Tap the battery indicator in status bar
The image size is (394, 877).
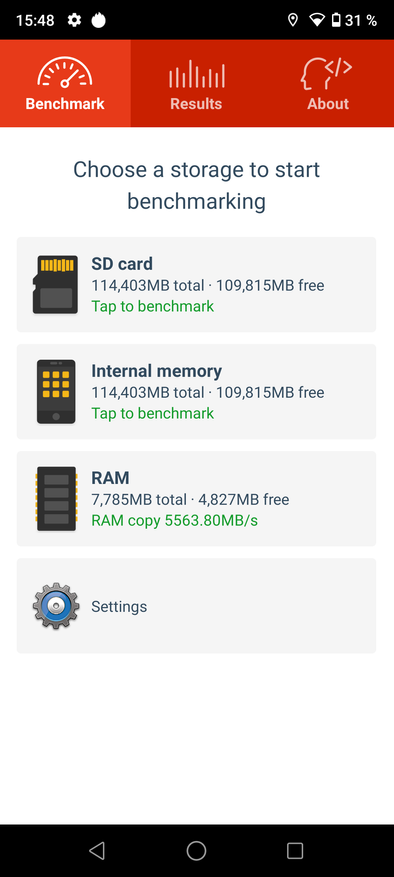pos(336,21)
